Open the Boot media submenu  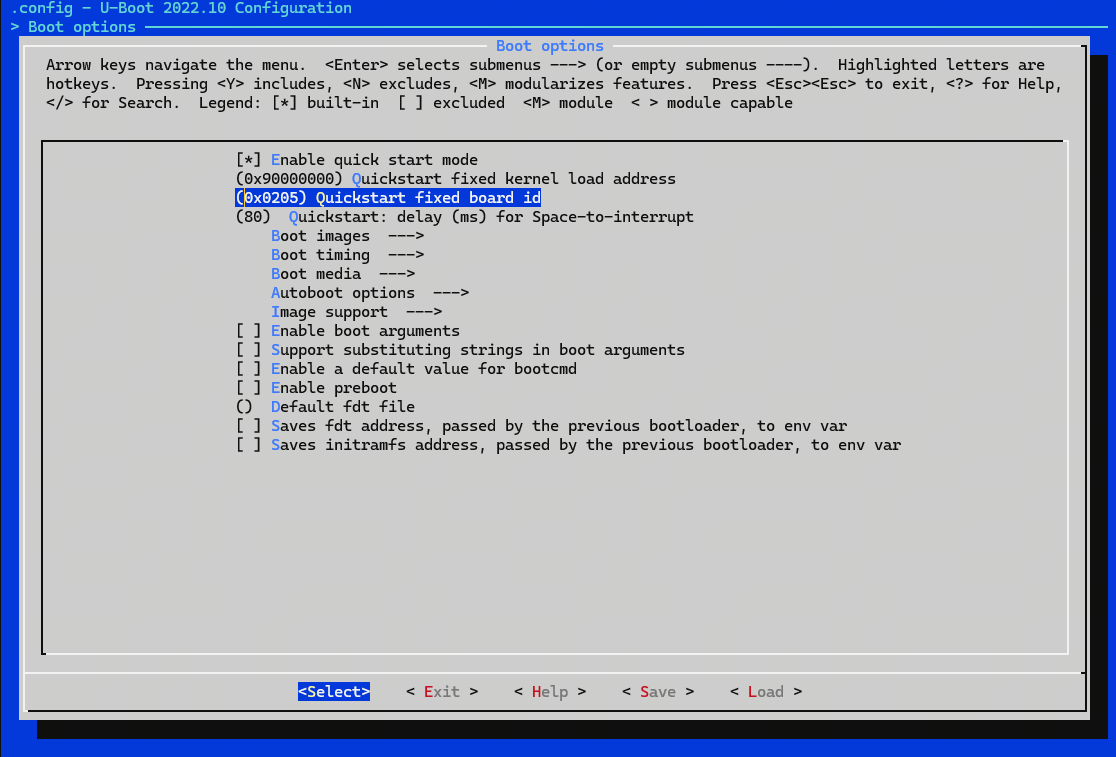click(343, 274)
